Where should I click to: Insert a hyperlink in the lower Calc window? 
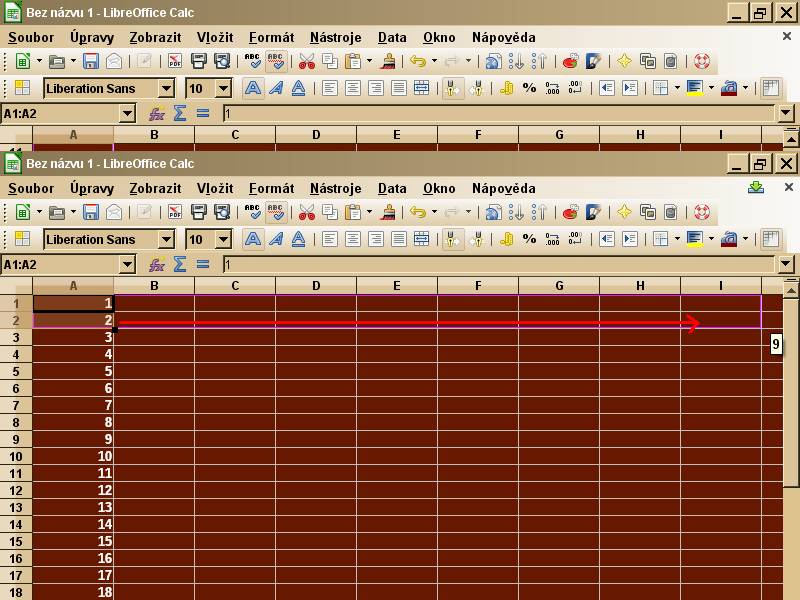493,212
